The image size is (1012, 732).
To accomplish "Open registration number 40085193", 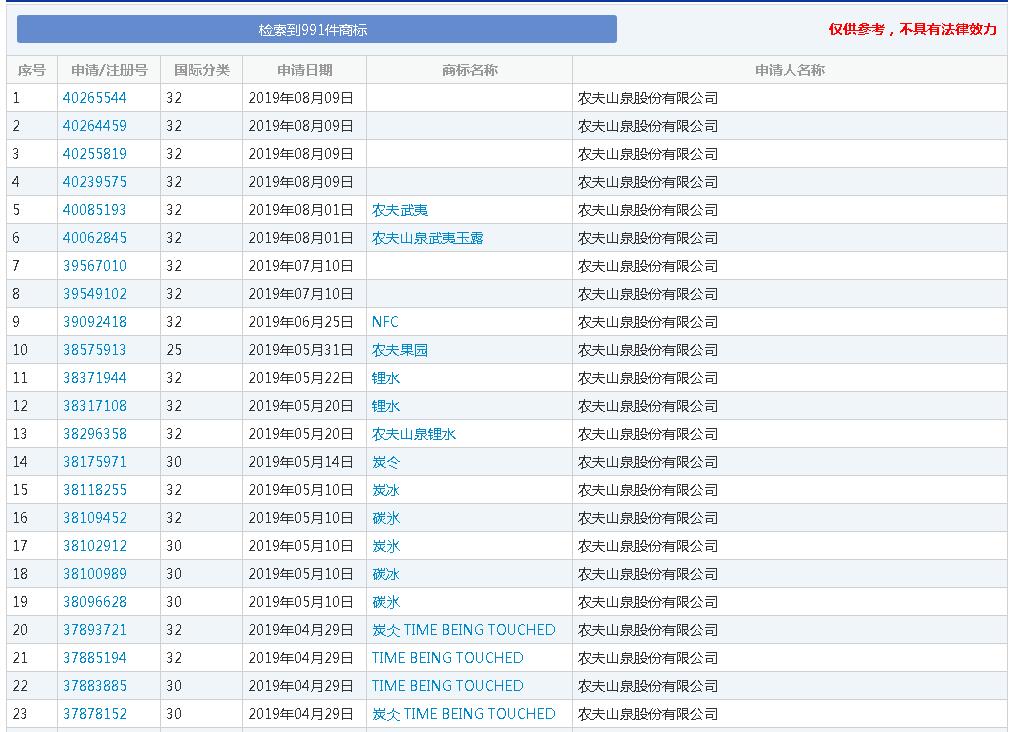I will 95,210.
